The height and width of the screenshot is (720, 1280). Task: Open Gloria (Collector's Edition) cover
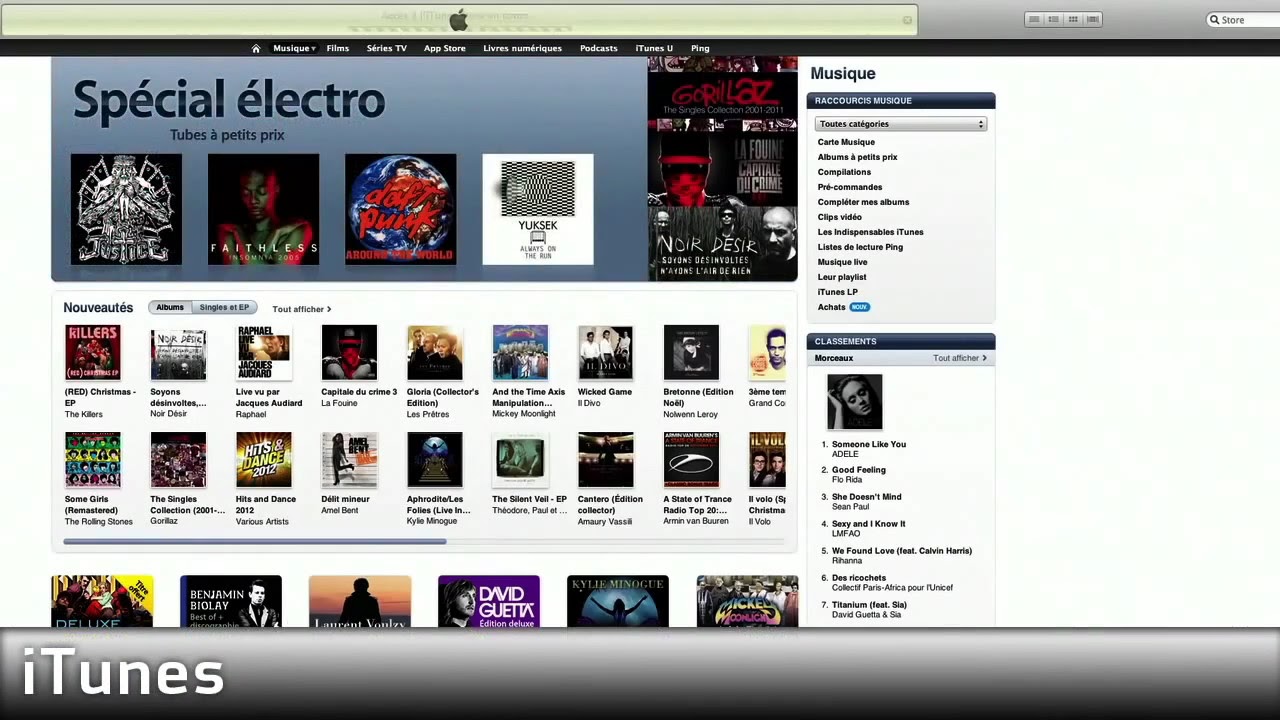click(435, 352)
